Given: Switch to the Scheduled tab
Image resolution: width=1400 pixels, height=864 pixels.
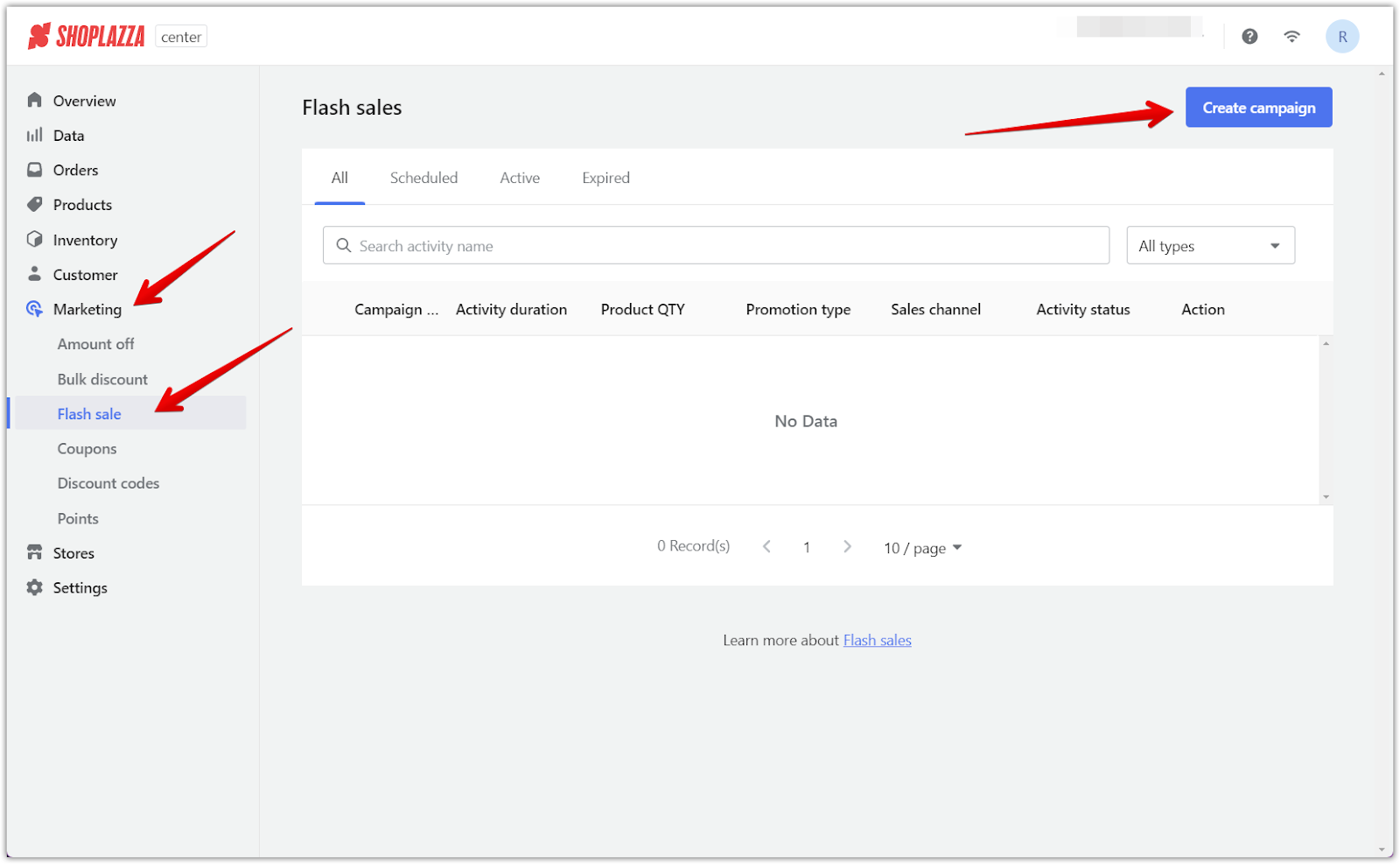Looking at the screenshot, I should point(423,177).
